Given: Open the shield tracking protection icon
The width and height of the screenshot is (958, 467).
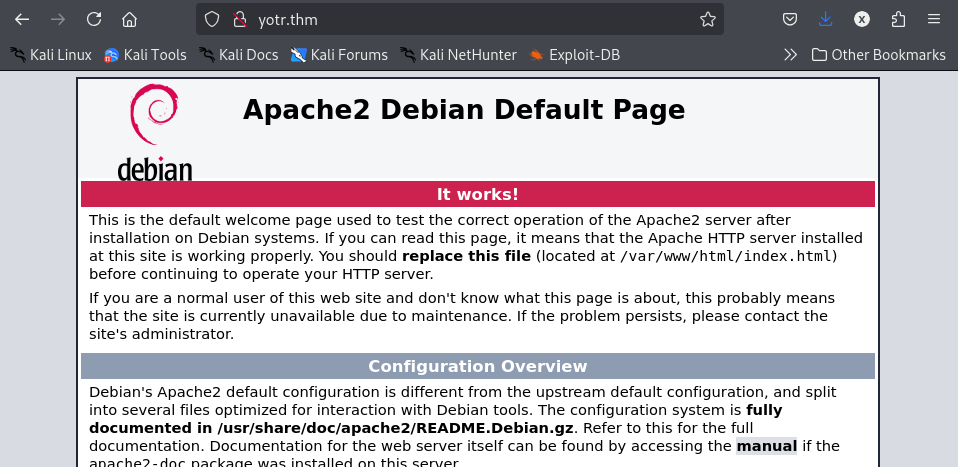Looking at the screenshot, I should click(211, 20).
